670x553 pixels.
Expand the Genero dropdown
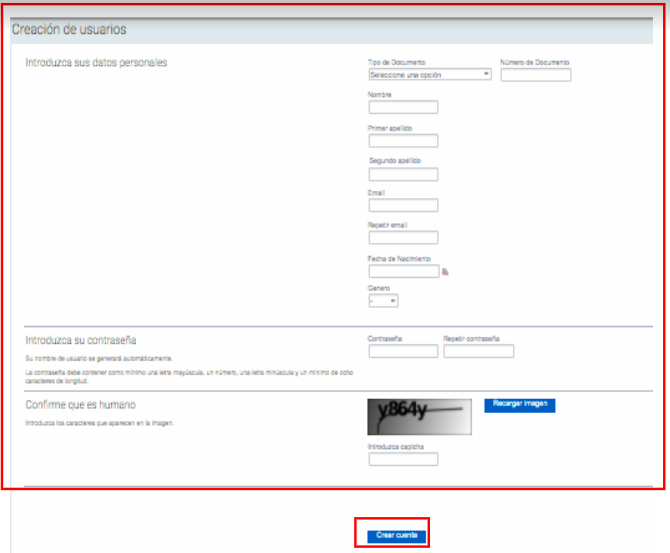(x=383, y=300)
